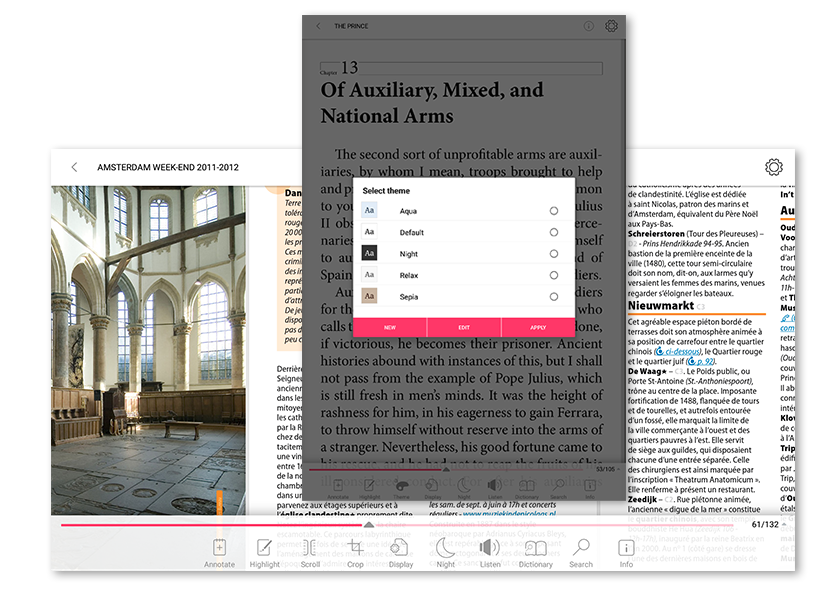Go back from The Prince reader
This screenshot has height=595, width=824.
pos(318,26)
